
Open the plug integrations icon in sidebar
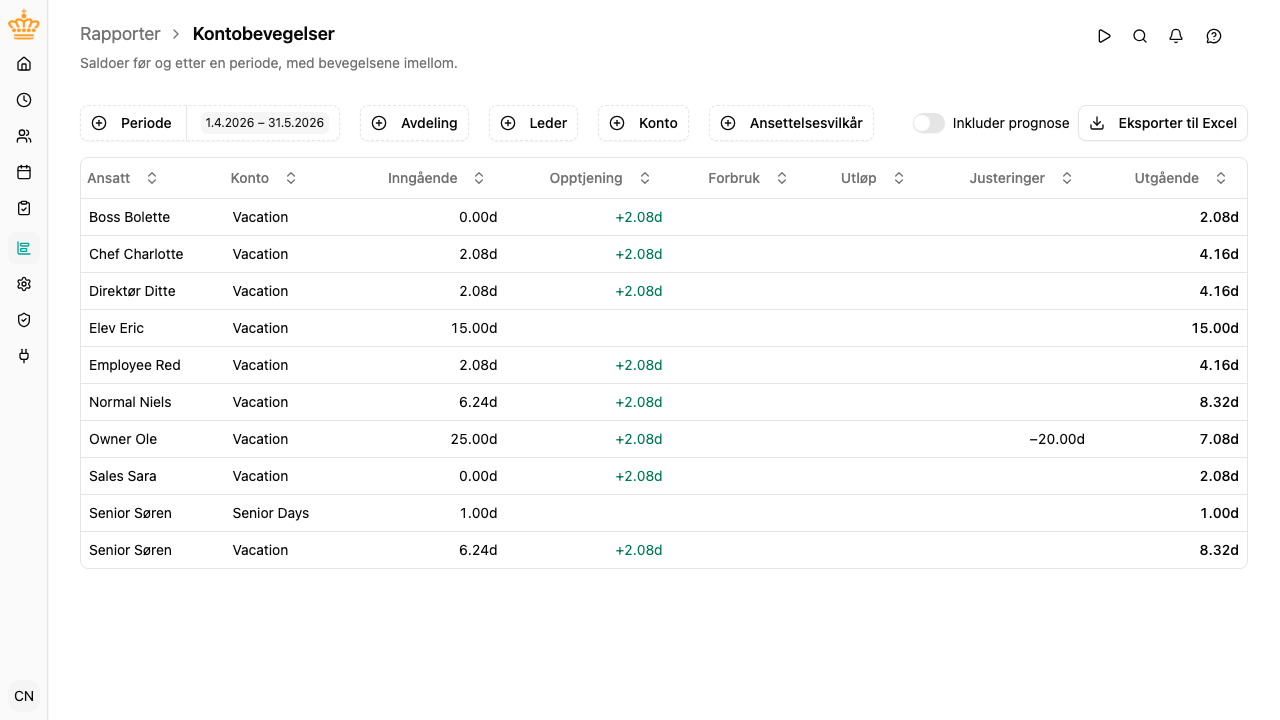24,355
